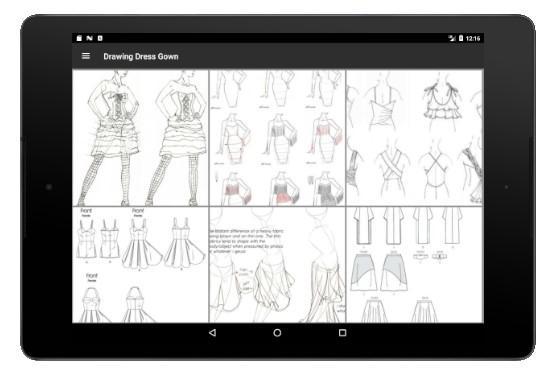
Task: Open the crossed-strap back tops thumbnail
Action: pyautogui.click(x=414, y=138)
